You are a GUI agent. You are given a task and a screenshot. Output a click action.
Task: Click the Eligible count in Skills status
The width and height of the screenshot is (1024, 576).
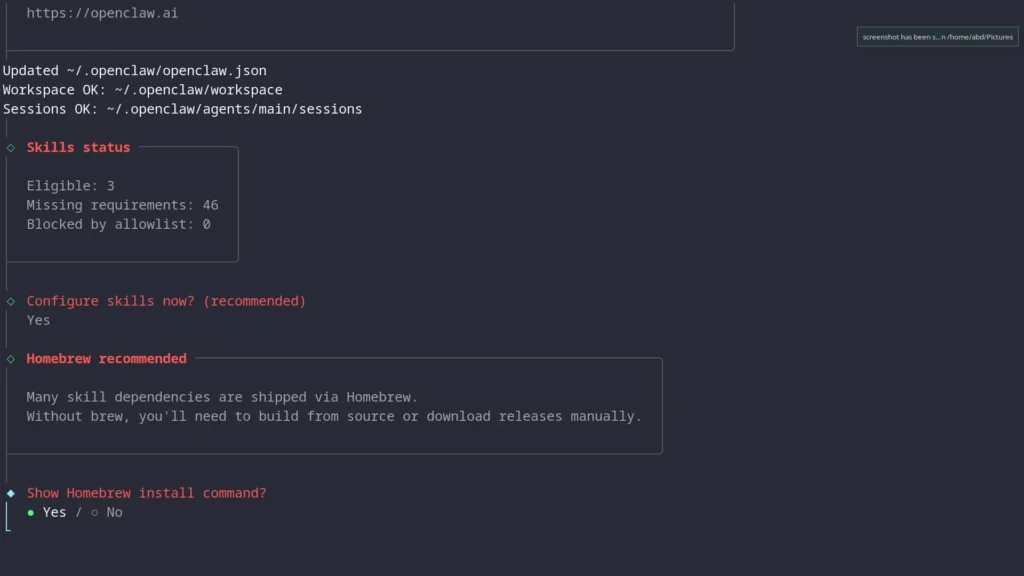[x=70, y=185]
